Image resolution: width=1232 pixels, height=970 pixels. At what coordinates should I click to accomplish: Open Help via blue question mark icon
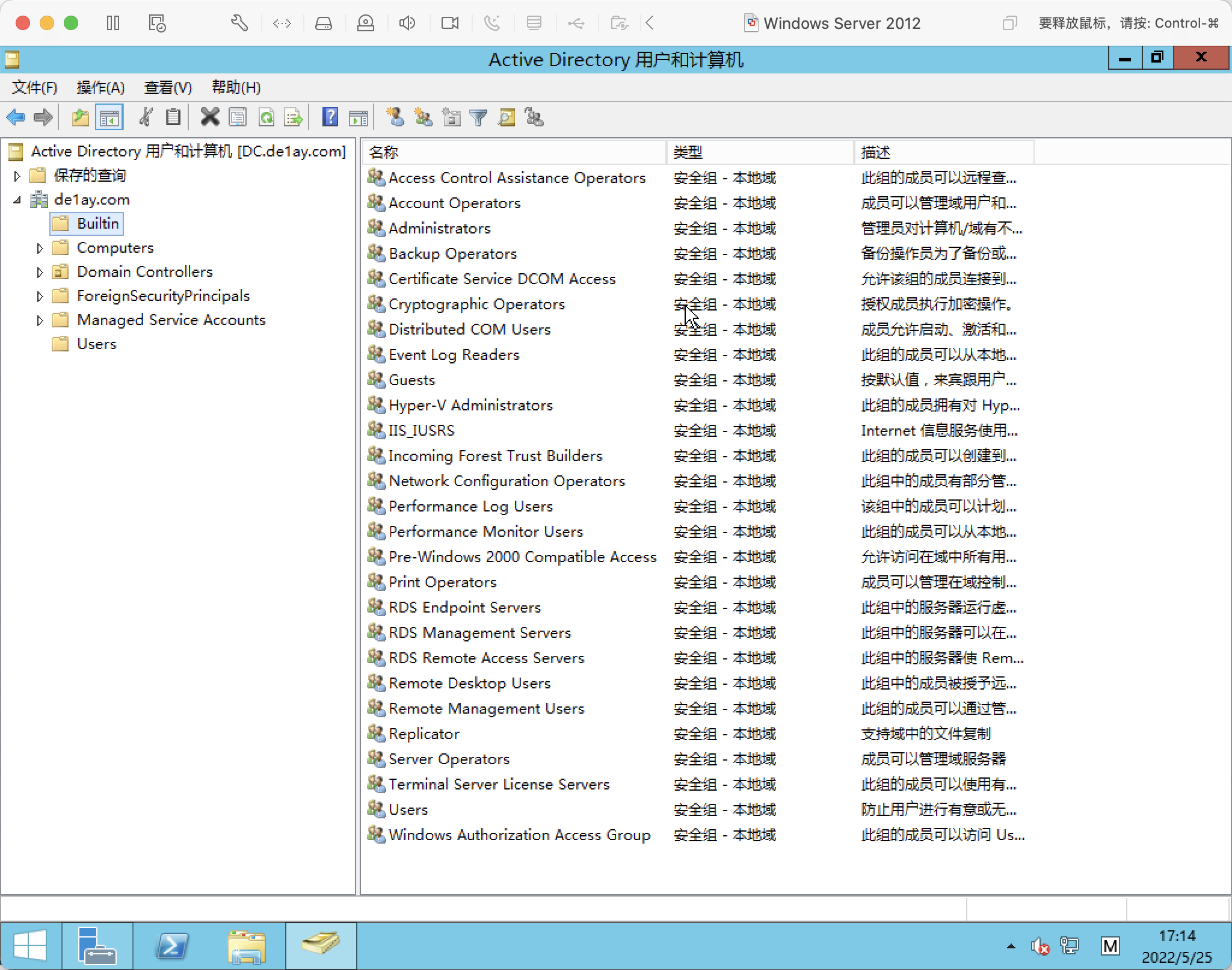click(330, 117)
